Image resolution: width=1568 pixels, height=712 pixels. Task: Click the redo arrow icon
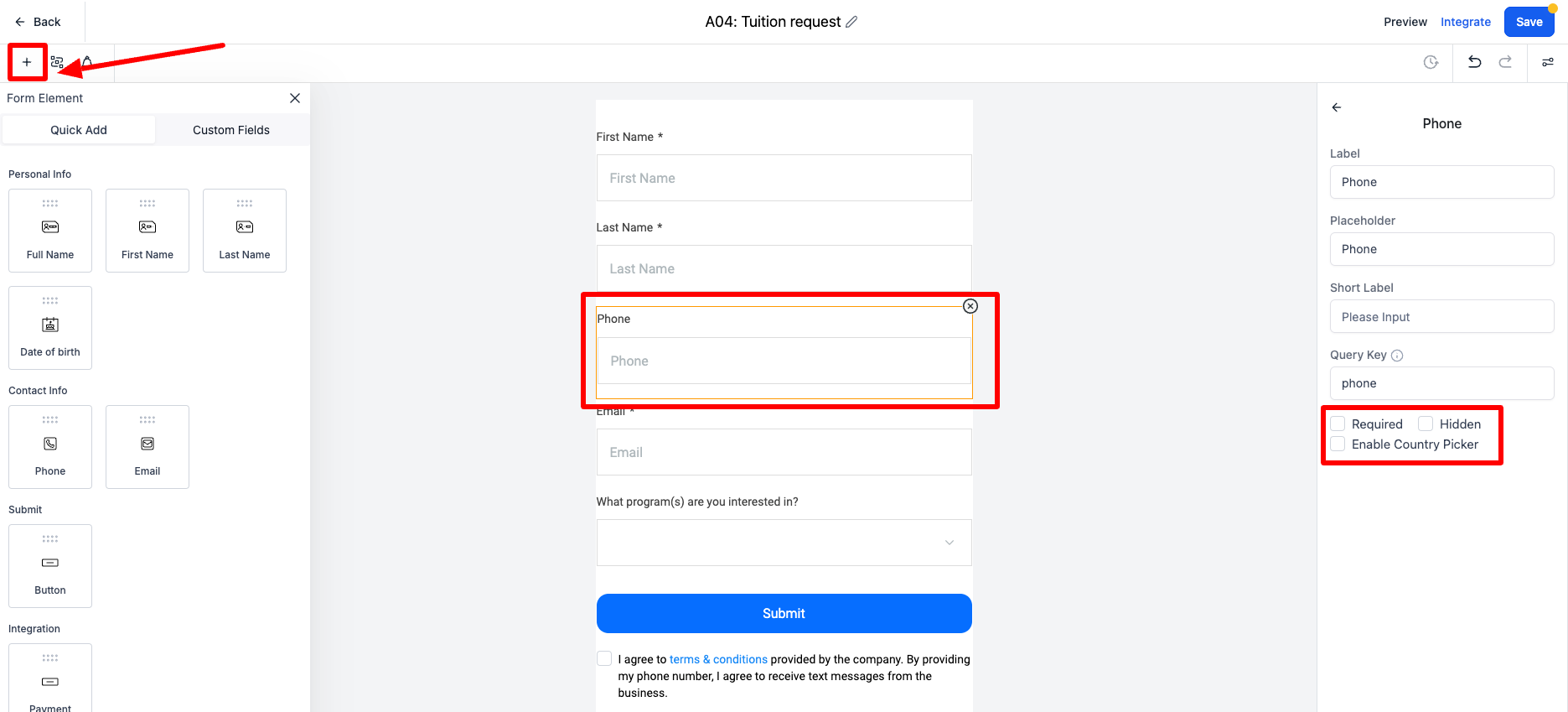click(x=1505, y=62)
